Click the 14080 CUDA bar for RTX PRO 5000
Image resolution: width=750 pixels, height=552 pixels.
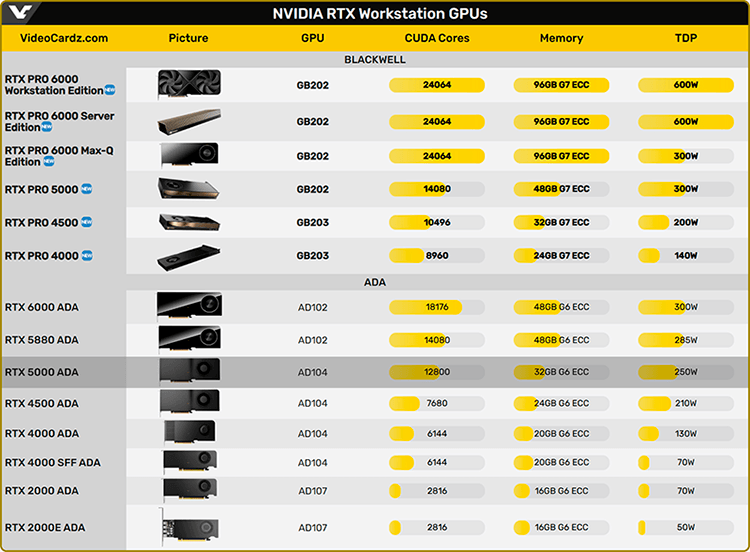tap(437, 189)
